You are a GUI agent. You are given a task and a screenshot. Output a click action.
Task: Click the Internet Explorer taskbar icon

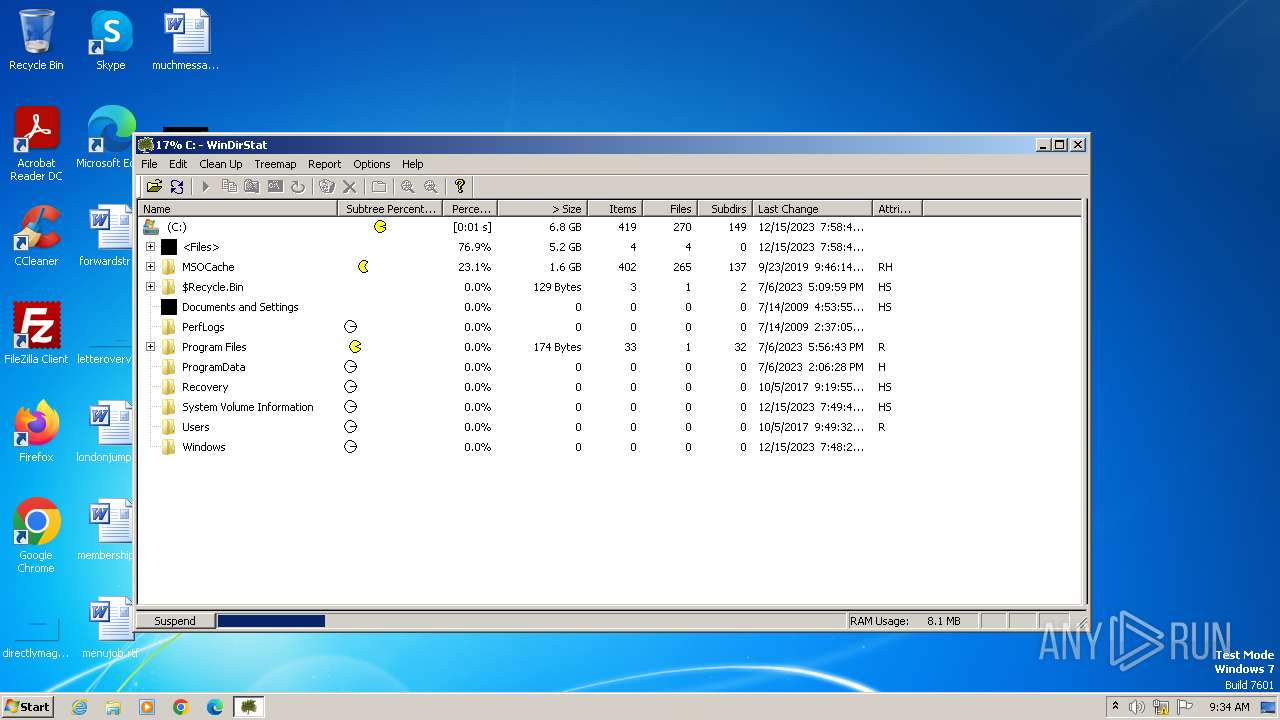coord(79,707)
